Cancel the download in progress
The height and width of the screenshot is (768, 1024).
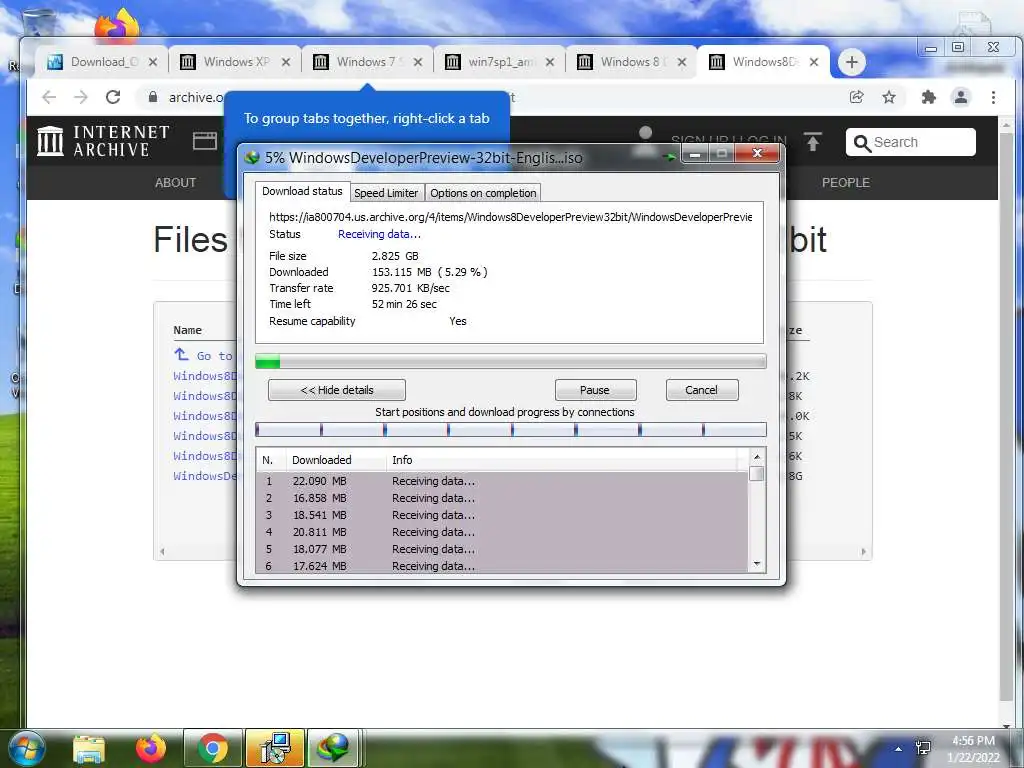[x=701, y=390]
